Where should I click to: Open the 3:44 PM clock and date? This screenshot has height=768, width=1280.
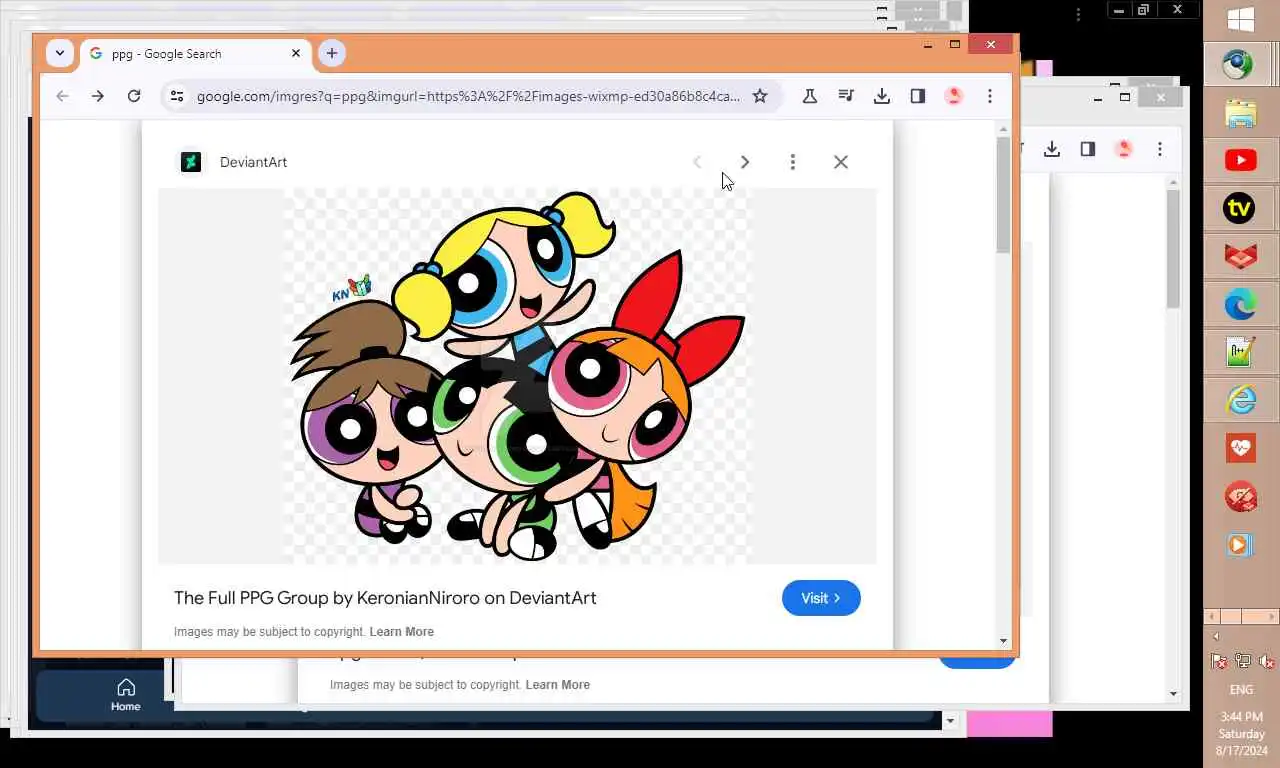click(x=1241, y=733)
